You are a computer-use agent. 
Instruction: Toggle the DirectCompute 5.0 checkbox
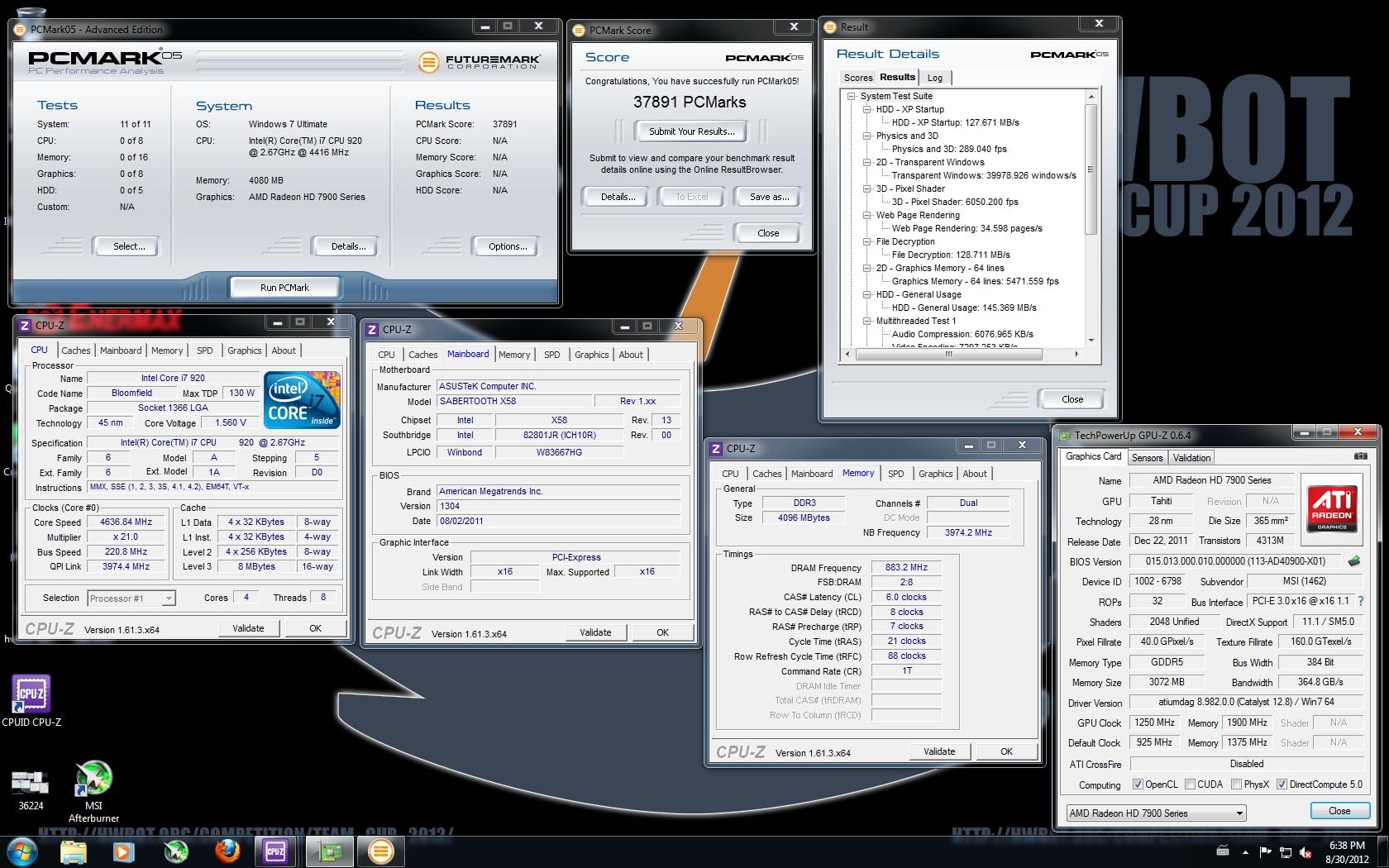[x=1282, y=784]
